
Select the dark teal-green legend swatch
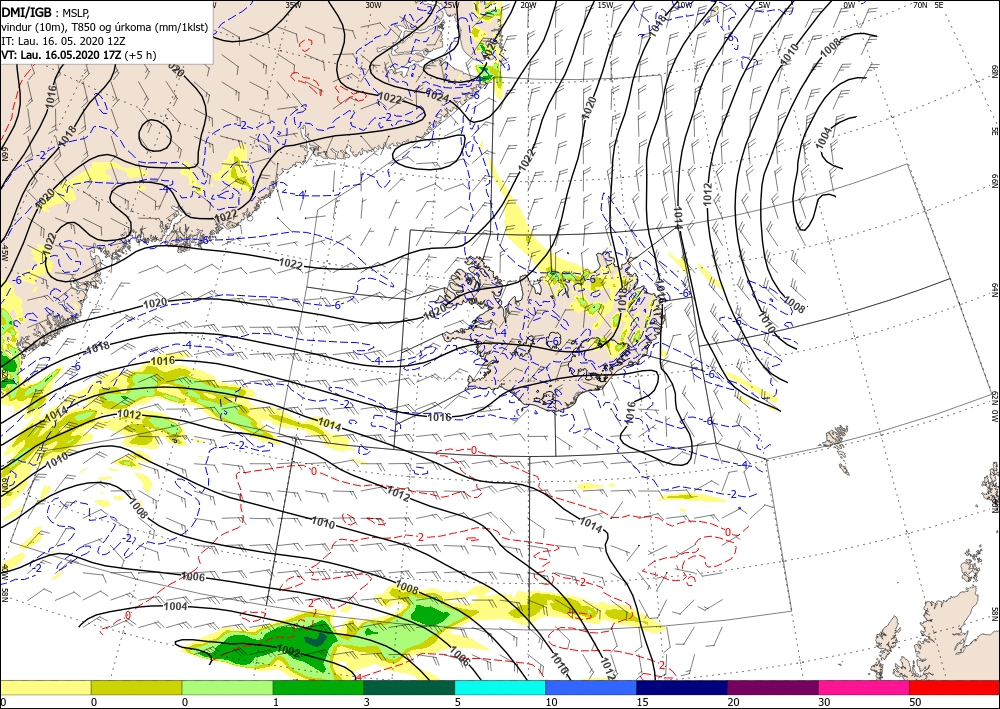409,687
